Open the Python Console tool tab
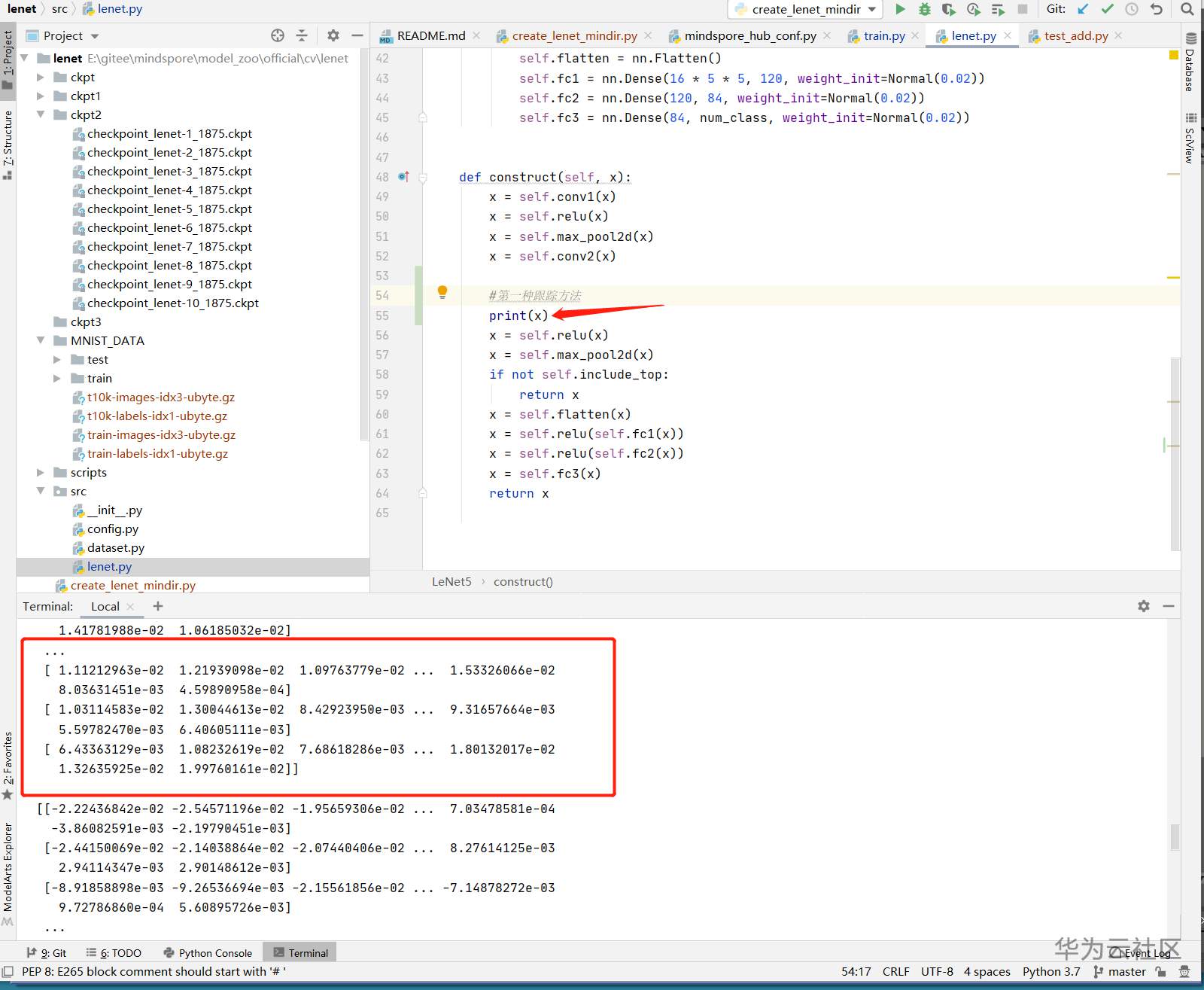The image size is (1204, 990). (x=208, y=952)
